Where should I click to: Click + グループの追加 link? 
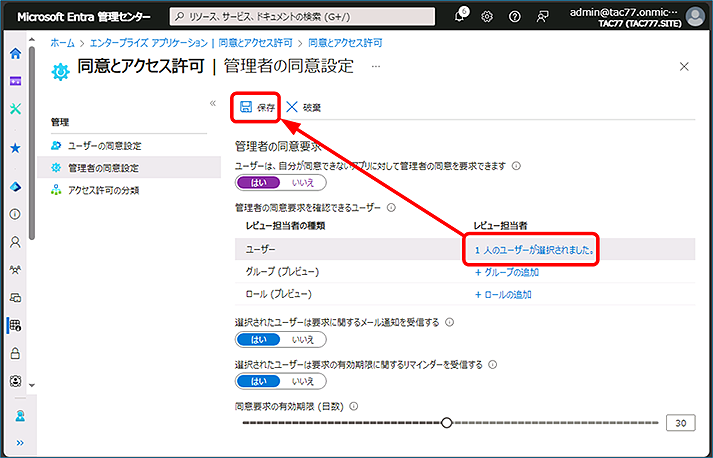click(507, 272)
